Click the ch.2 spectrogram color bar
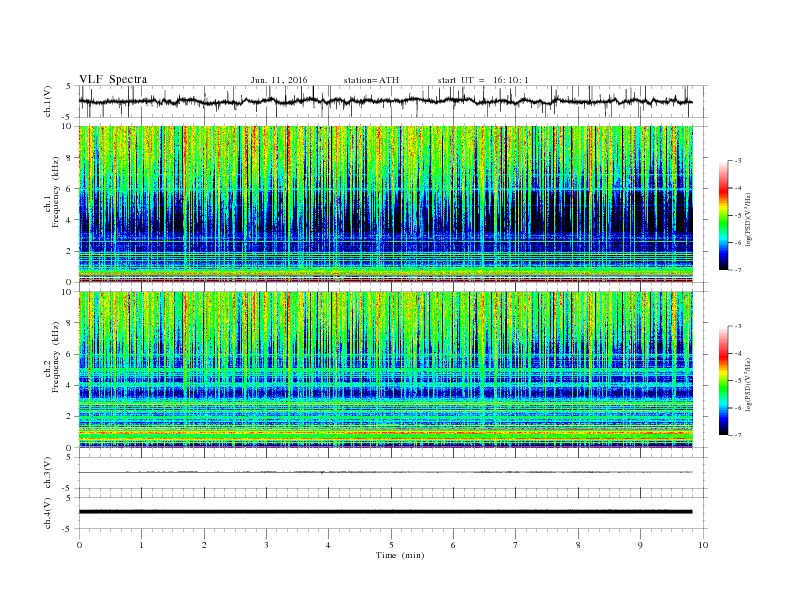The width and height of the screenshot is (792, 612). [723, 380]
